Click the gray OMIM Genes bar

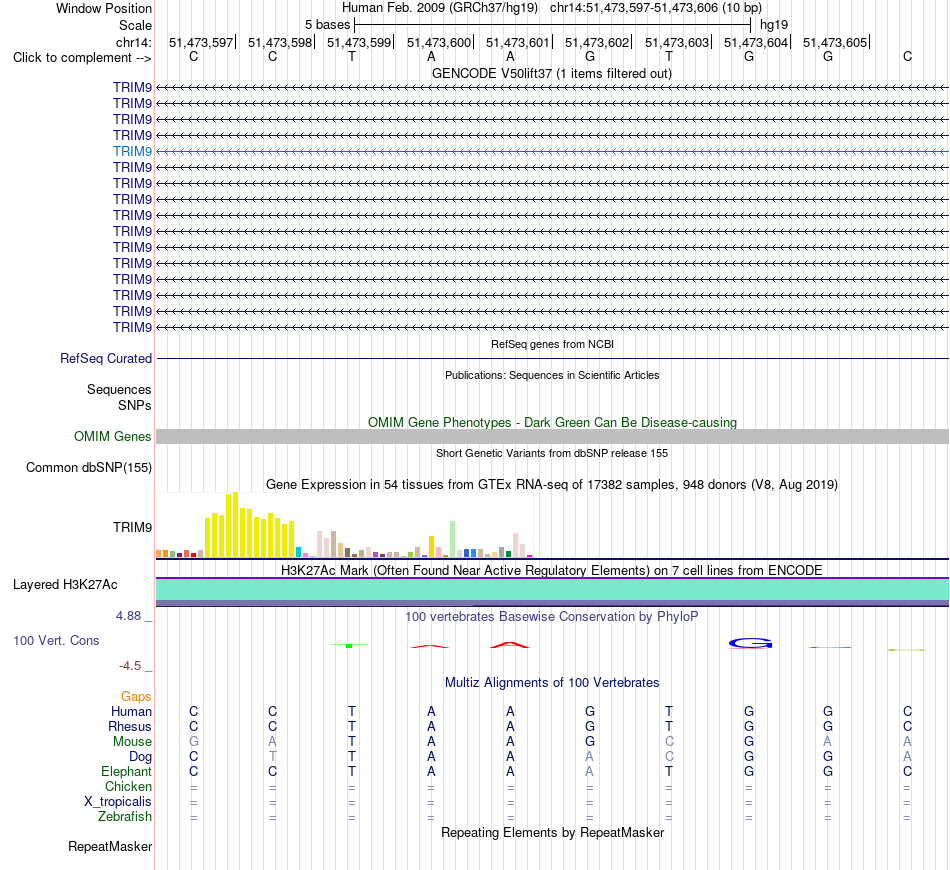(x=552, y=437)
